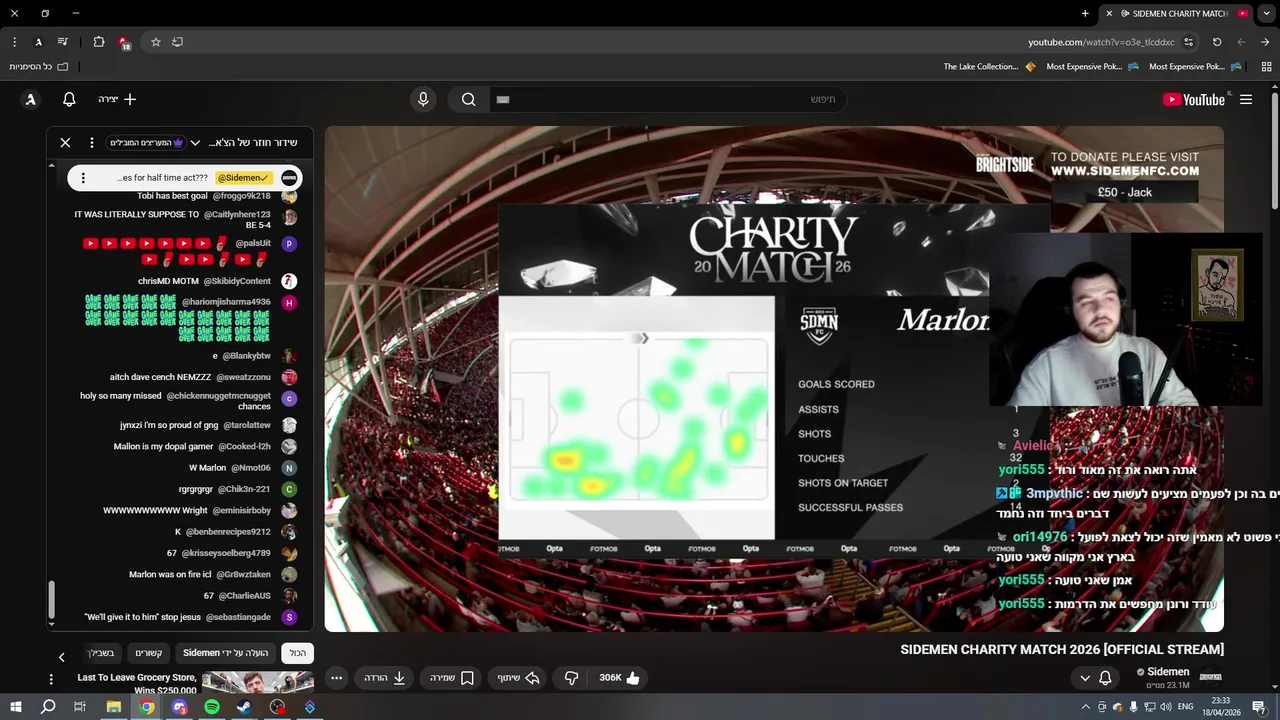
Task: Open more video actions ellipsis
Action: coord(337,678)
